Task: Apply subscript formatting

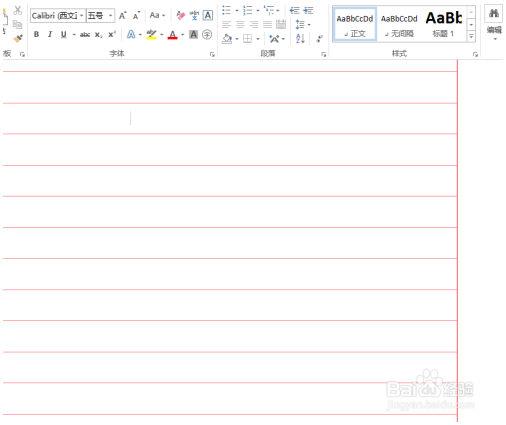Action: [x=99, y=35]
